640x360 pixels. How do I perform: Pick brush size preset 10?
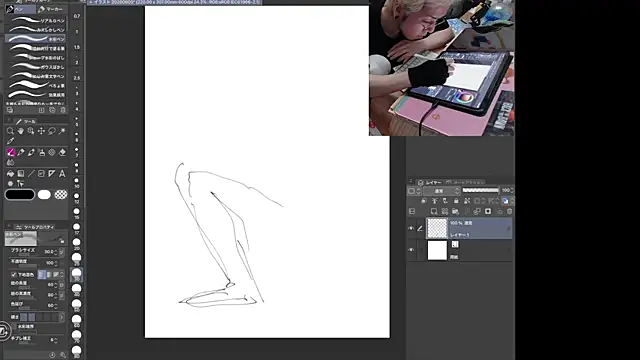pos(76,182)
